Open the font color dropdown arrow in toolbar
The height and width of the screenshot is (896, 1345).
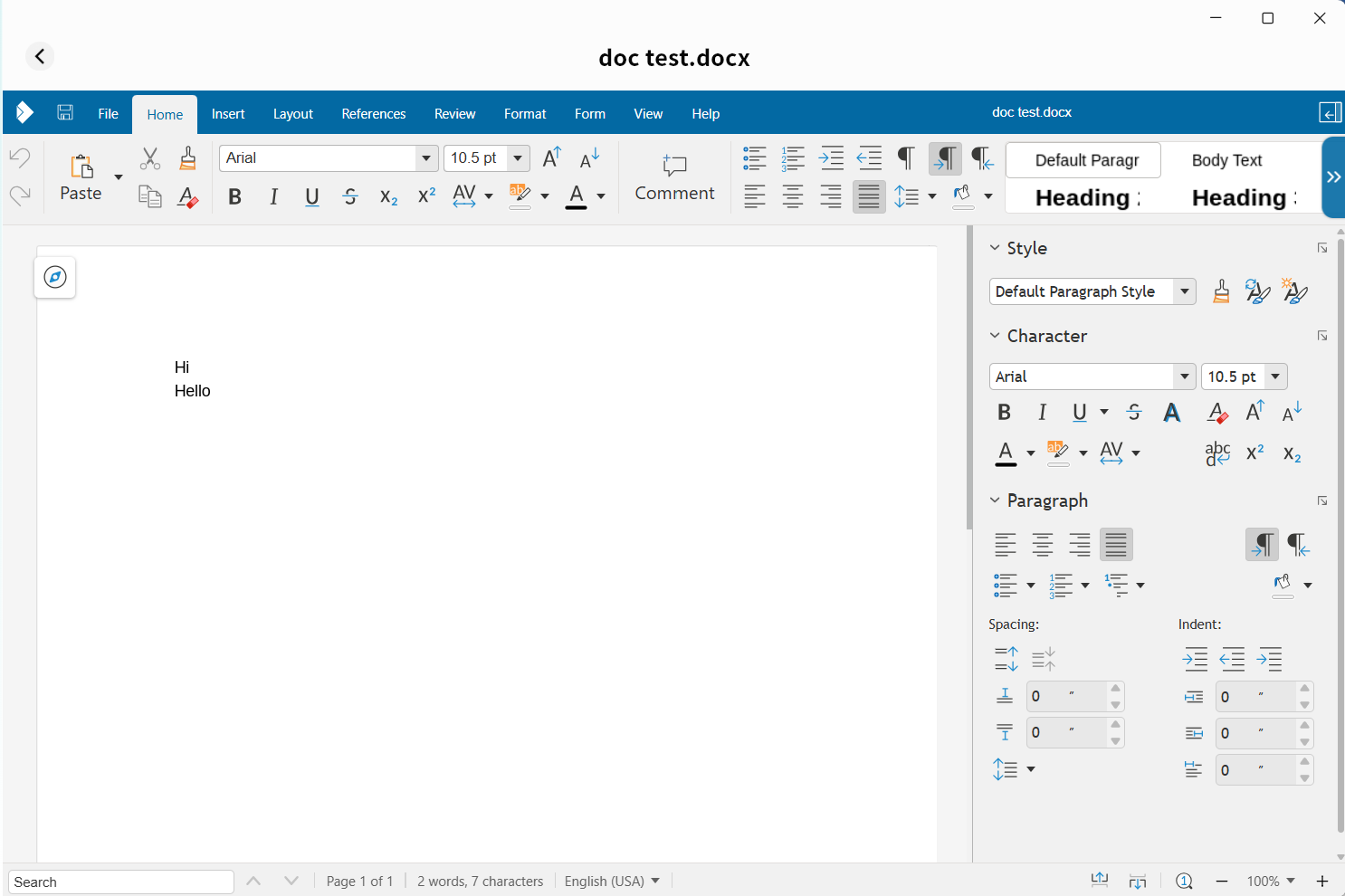601,196
